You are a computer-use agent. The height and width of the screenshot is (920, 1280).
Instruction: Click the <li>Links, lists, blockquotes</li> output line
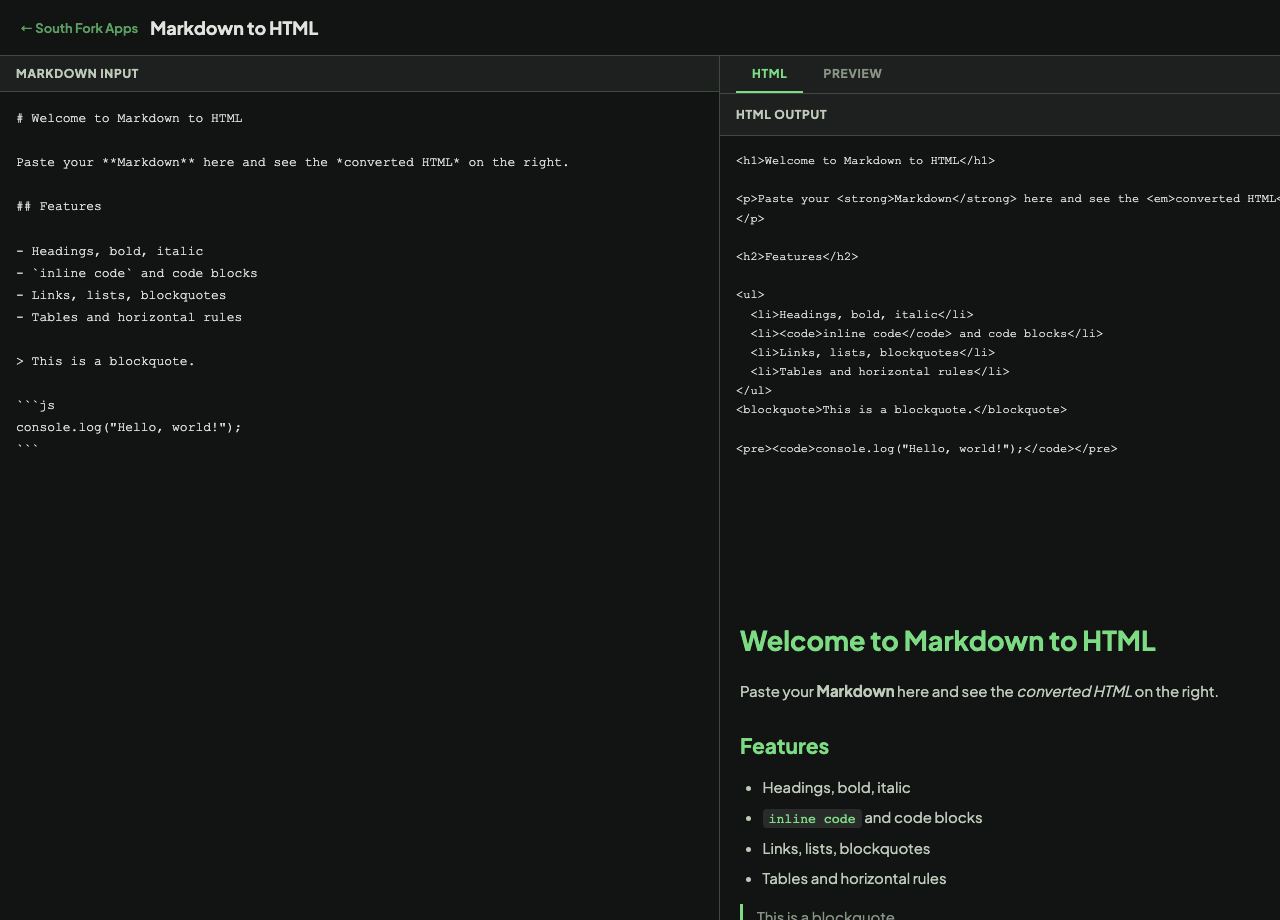[x=873, y=352]
